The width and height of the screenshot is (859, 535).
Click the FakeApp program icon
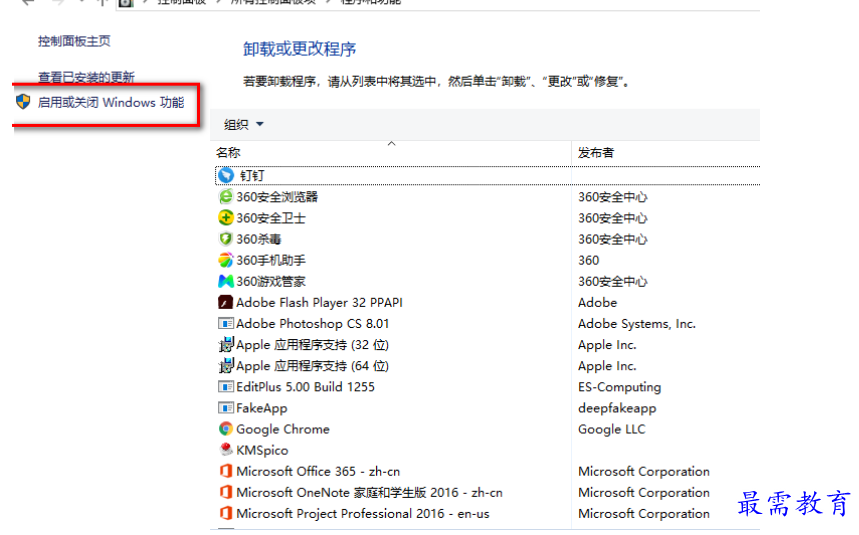point(226,408)
